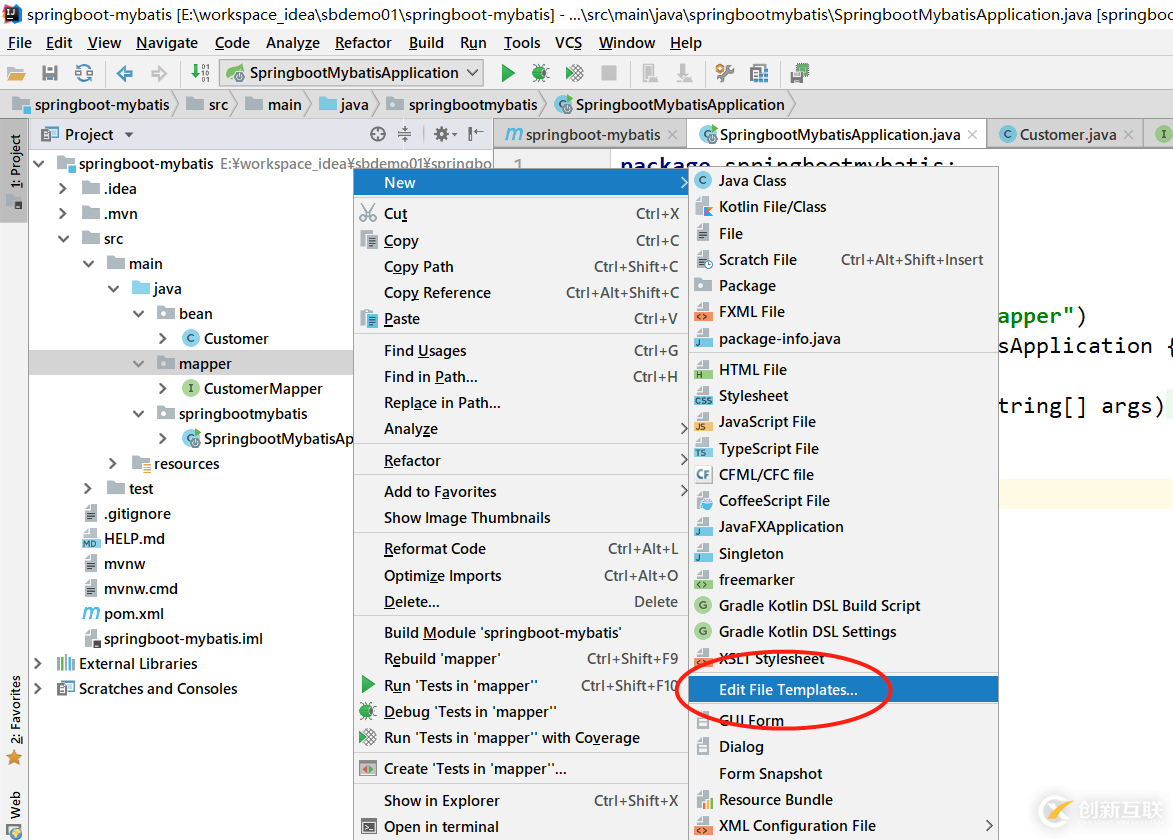Open the Project view selector dropdown
This screenshot has width=1173, height=840.
click(128, 135)
